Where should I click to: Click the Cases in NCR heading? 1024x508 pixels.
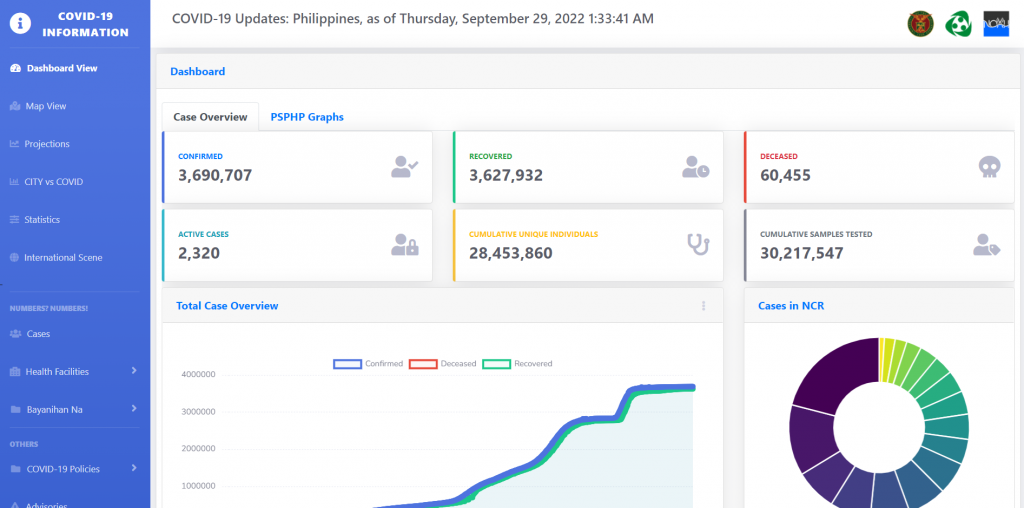(x=791, y=306)
